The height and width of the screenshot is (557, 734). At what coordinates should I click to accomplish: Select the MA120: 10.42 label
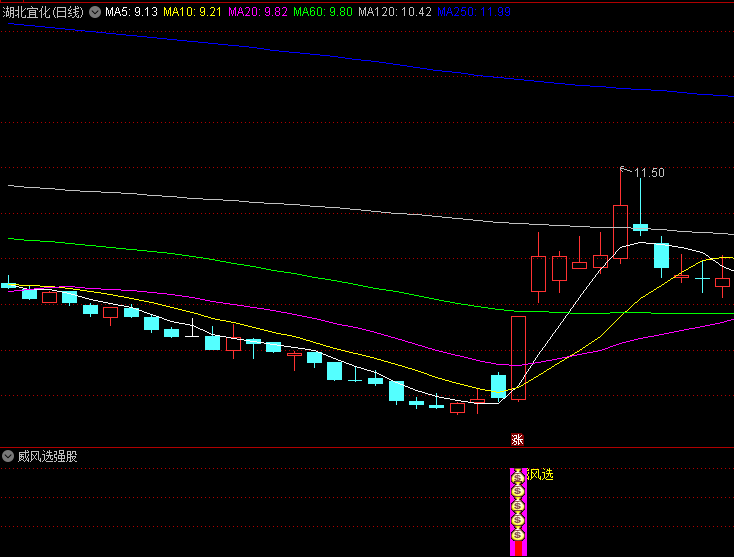coord(395,12)
